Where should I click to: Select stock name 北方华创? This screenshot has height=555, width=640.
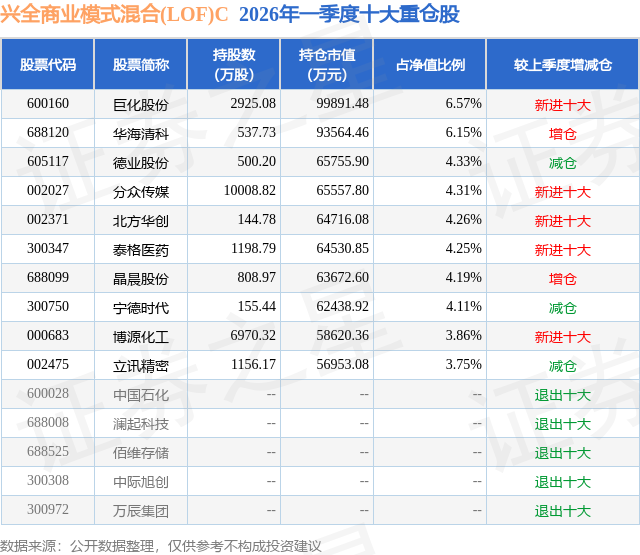(x=141, y=221)
